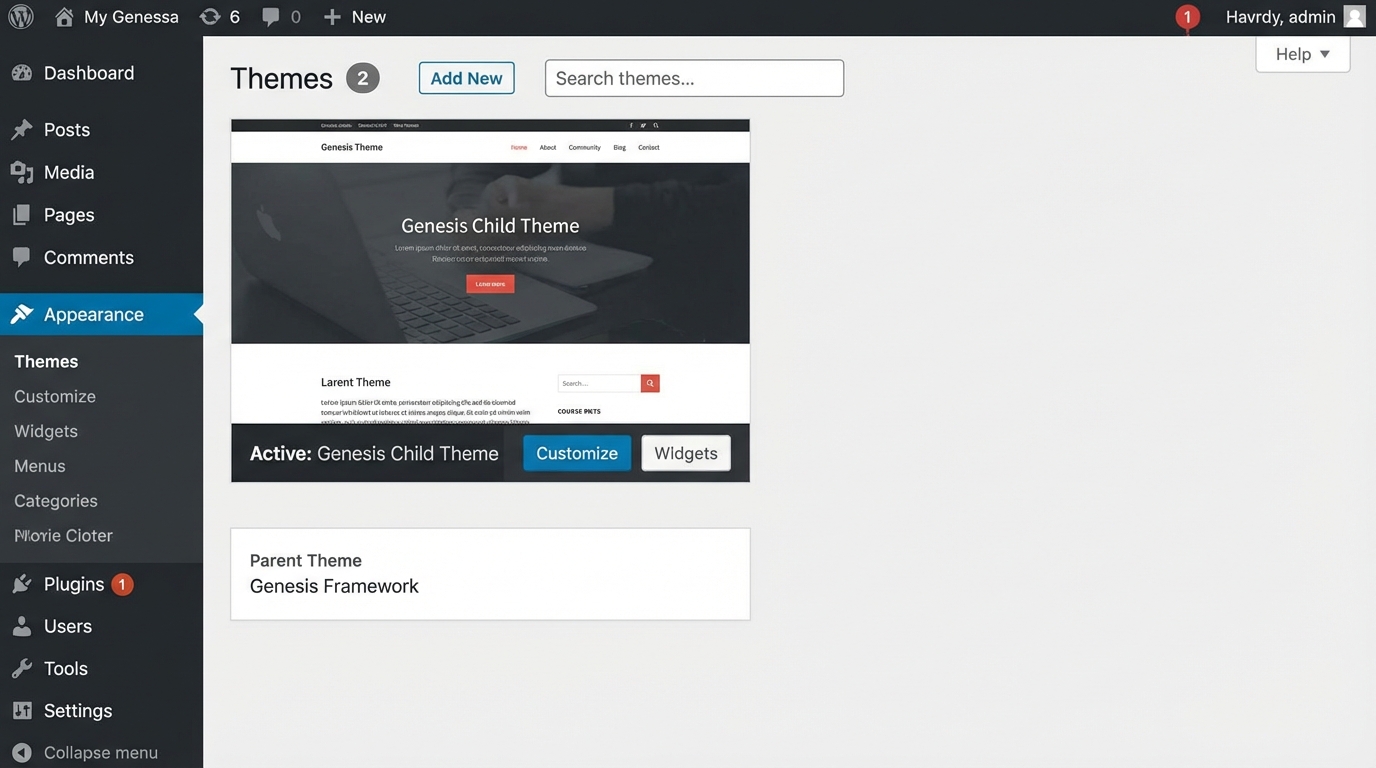Click the updates refresh icon showing 6
Screen dimensions: 1376x768
[x=210, y=16]
